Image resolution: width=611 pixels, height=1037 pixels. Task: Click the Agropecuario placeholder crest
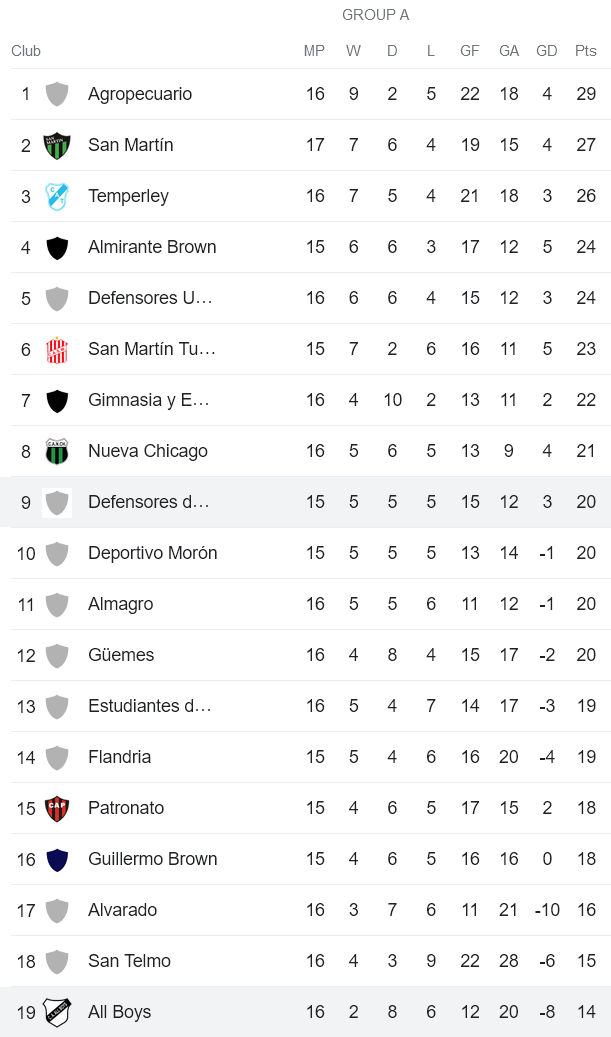point(57,93)
